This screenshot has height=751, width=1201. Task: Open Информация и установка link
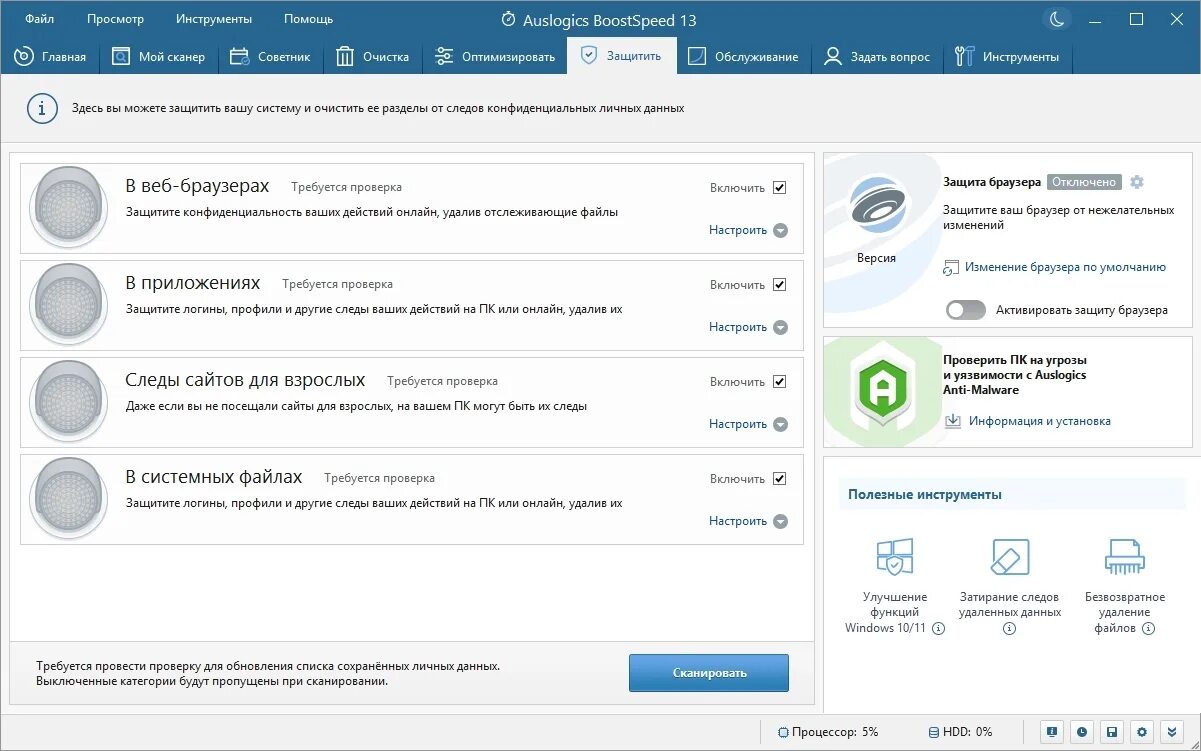coord(1040,421)
